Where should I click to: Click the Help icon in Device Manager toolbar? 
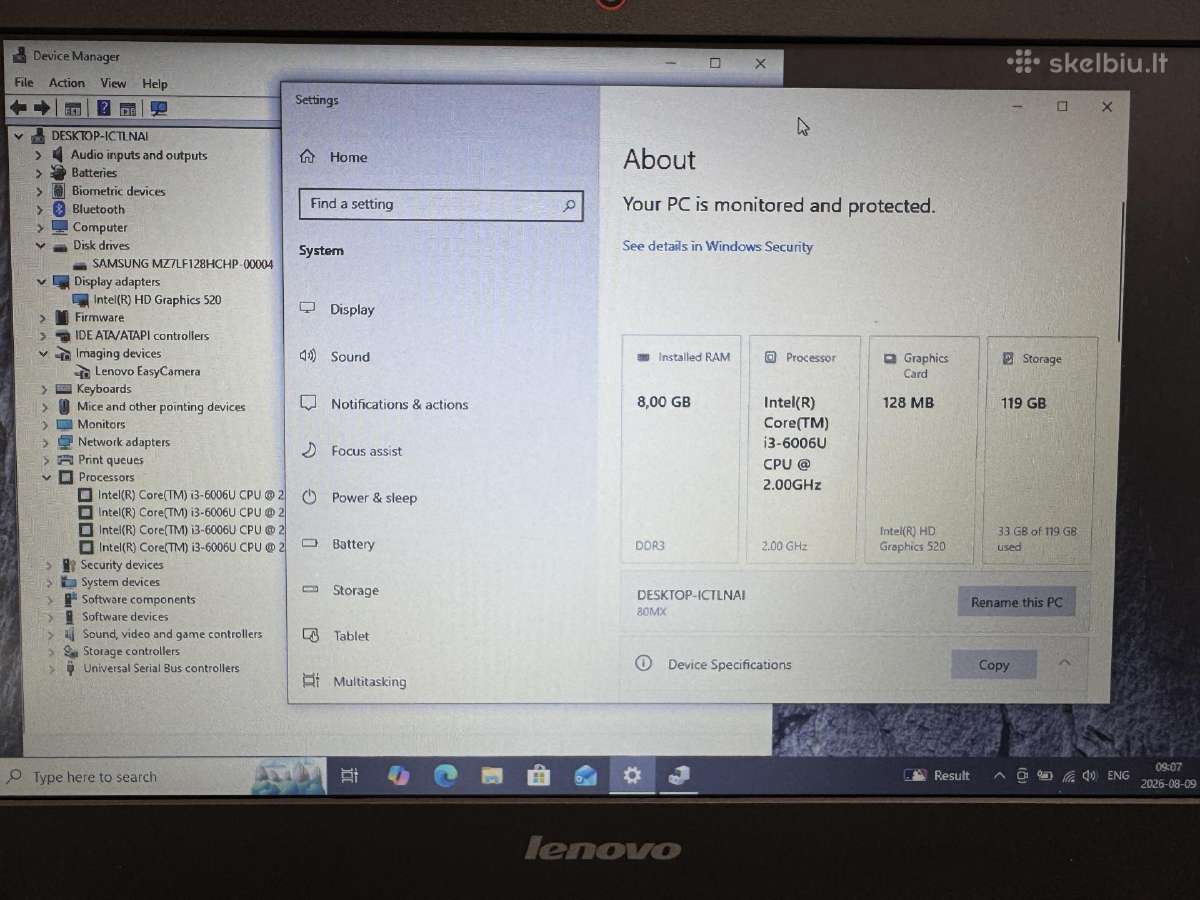click(103, 108)
